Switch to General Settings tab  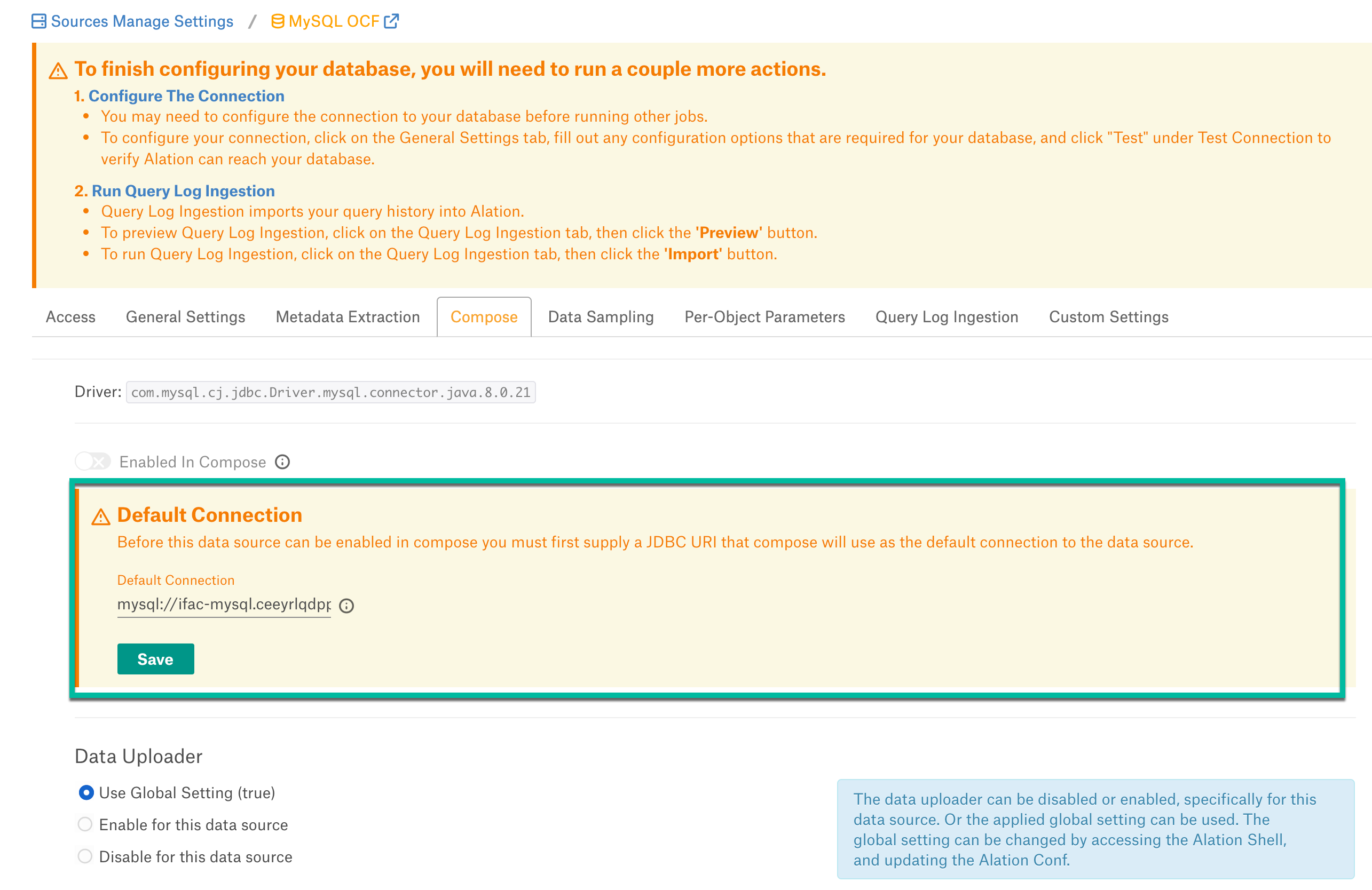pos(186,317)
